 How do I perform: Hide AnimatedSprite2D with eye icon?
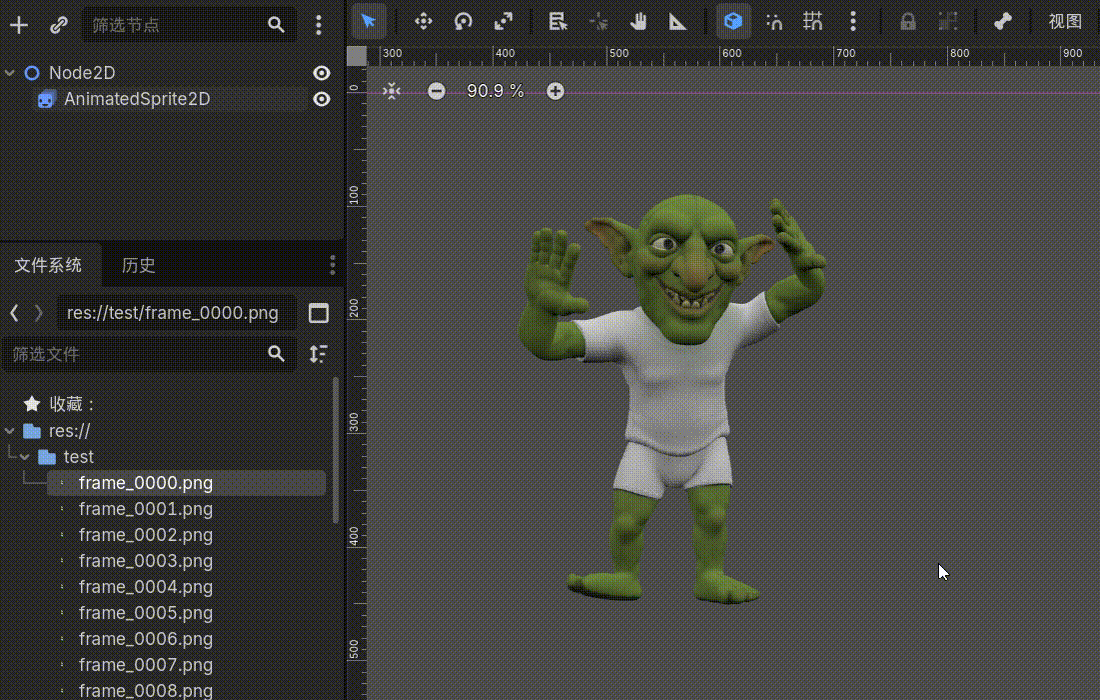(321, 99)
